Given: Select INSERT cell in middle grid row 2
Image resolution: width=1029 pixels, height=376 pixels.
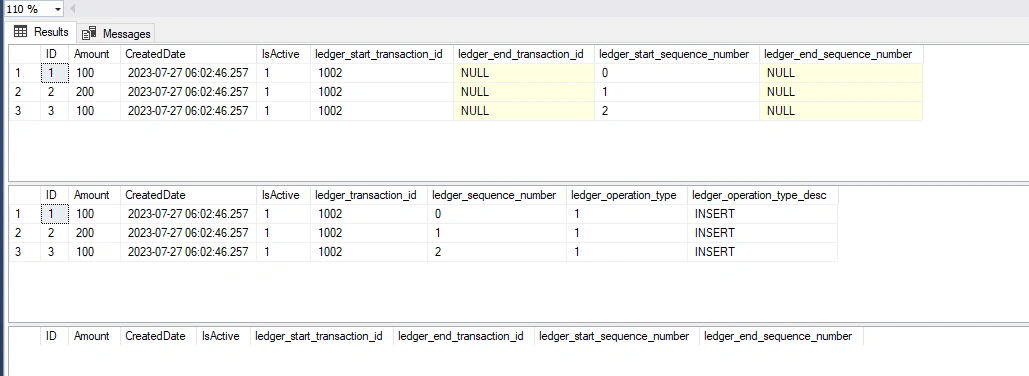Looking at the screenshot, I should click(763, 233).
